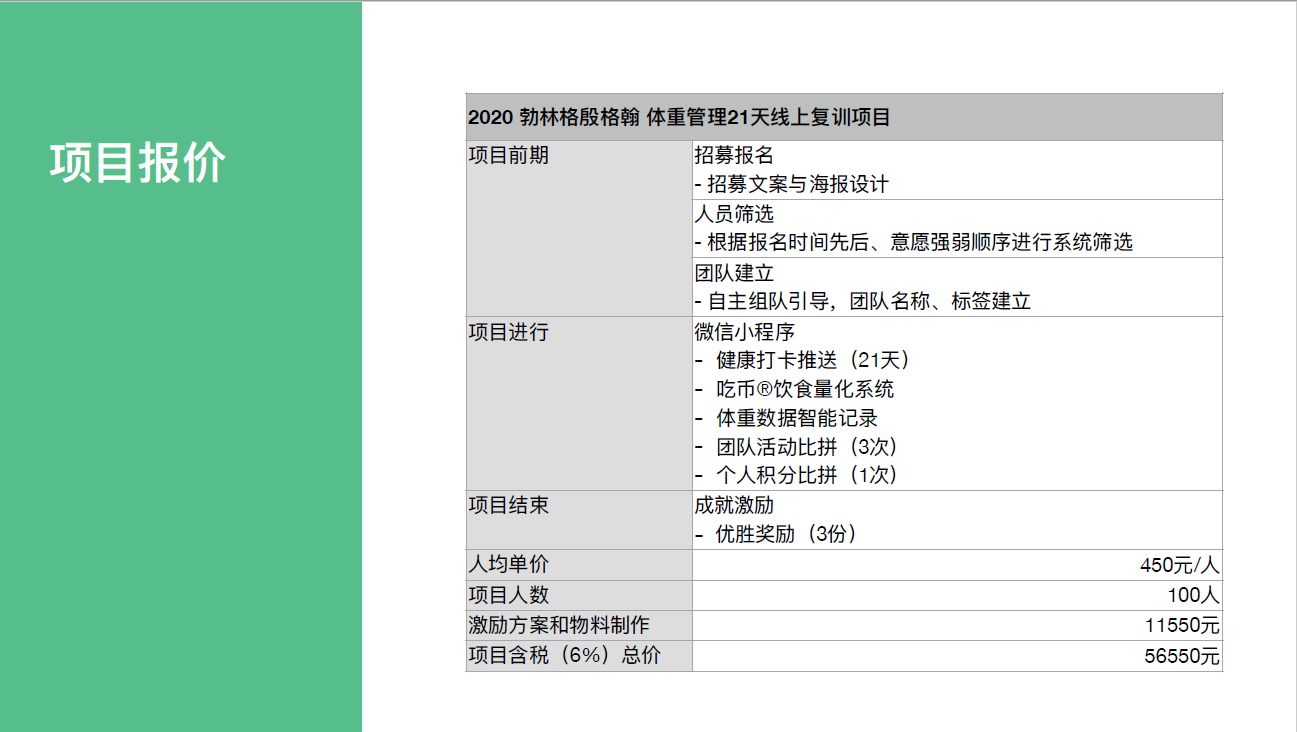
Task: Select the 吃币®饮食量化系统 bullet line
Action: [x=794, y=389]
